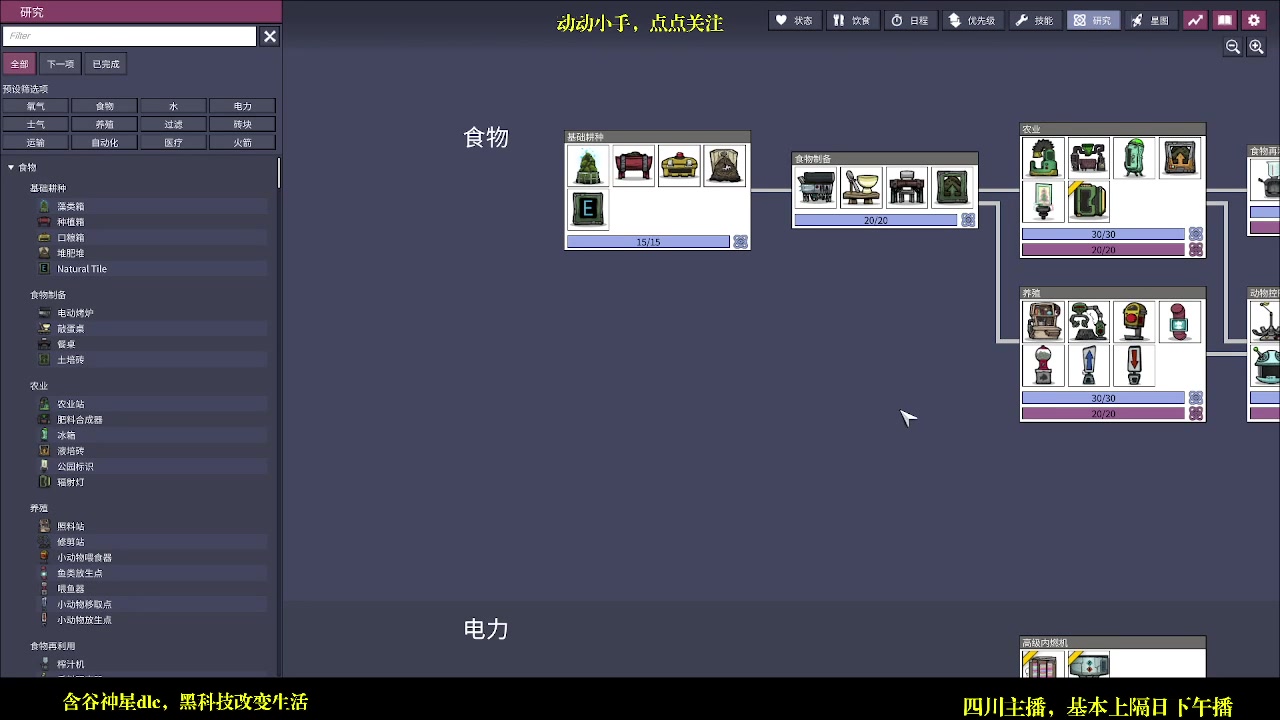Screen dimensions: 1280x720
Task: Click the shearing station icon in 养殖 card
Action: coord(1089,322)
